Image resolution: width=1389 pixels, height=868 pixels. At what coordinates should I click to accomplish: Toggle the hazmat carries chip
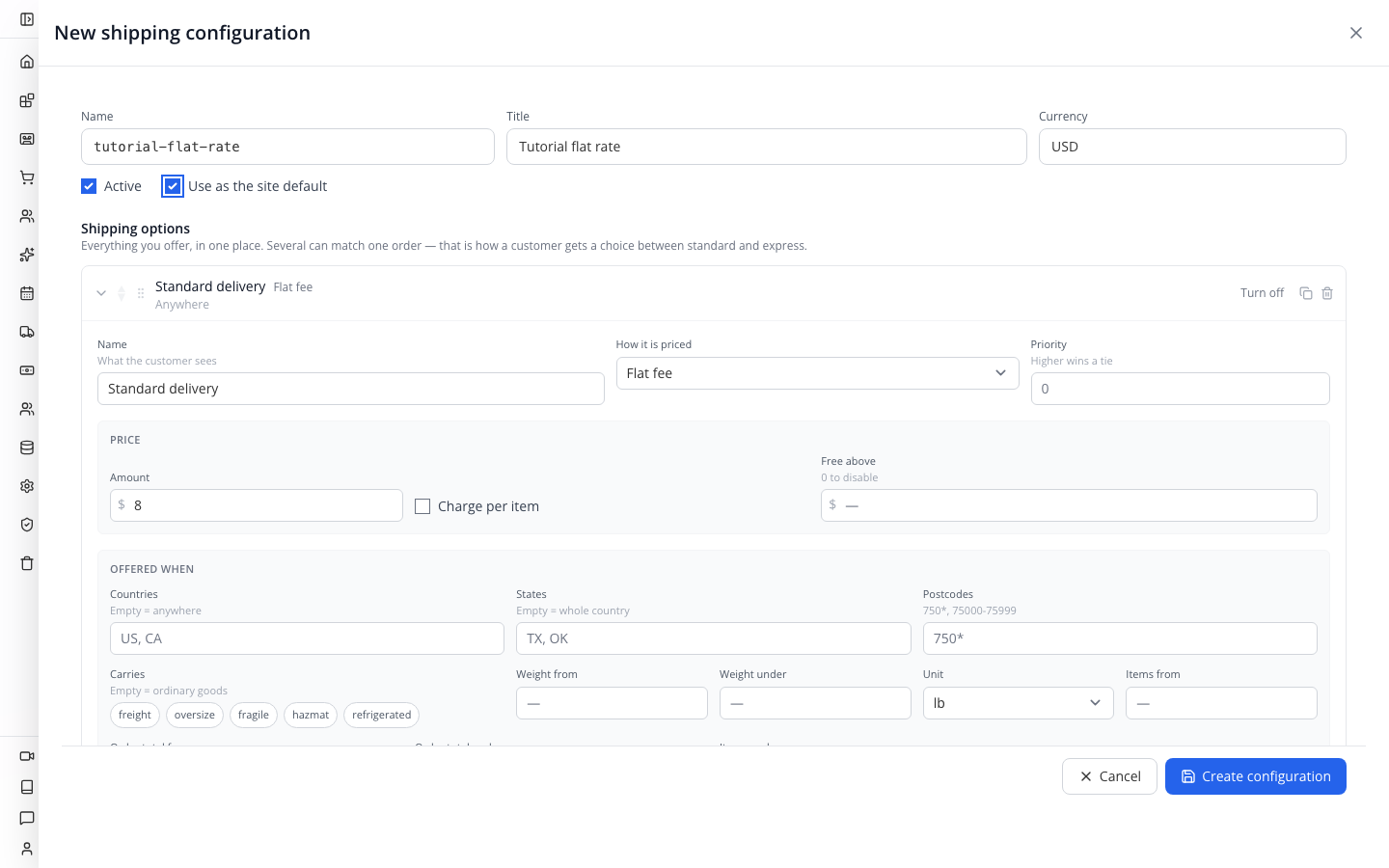(x=311, y=715)
